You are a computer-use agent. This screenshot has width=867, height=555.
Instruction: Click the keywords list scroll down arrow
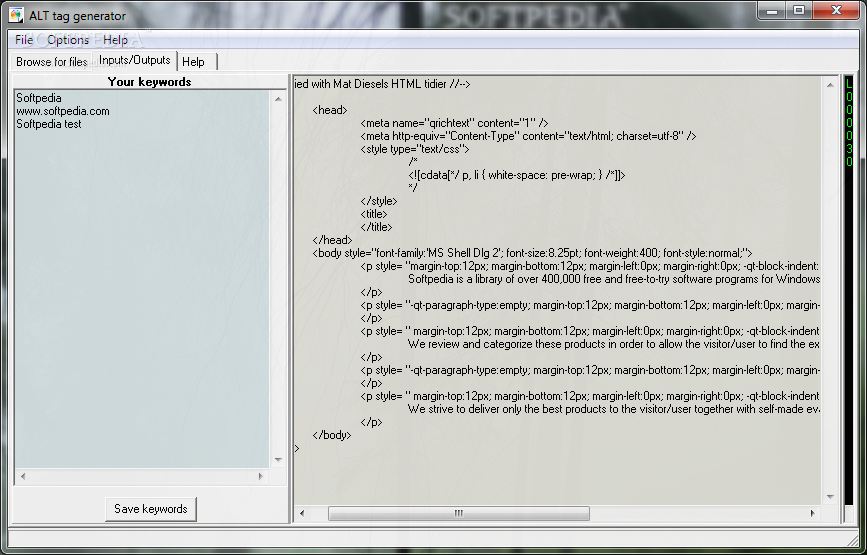[x=278, y=460]
